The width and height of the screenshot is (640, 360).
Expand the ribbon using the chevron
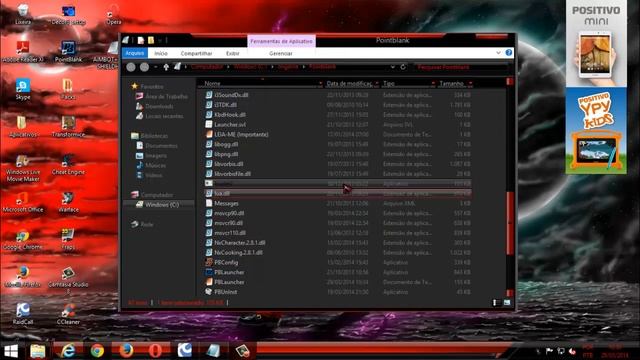tap(498, 53)
